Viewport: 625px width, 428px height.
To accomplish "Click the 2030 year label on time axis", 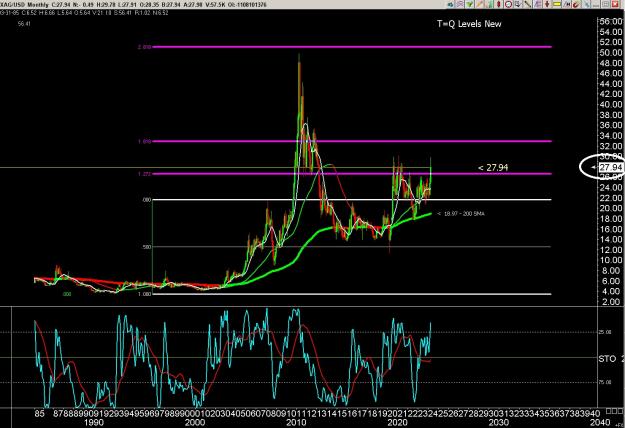I will point(499,422).
